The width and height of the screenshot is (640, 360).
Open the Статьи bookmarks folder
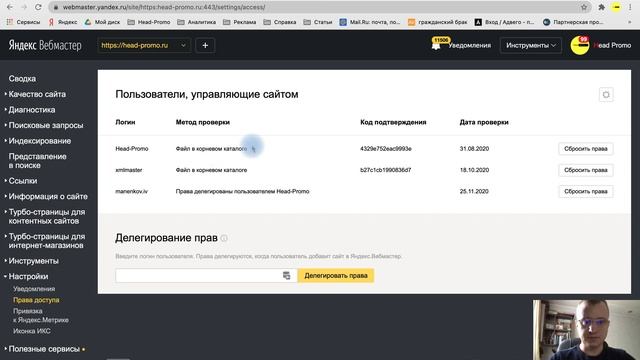point(318,22)
